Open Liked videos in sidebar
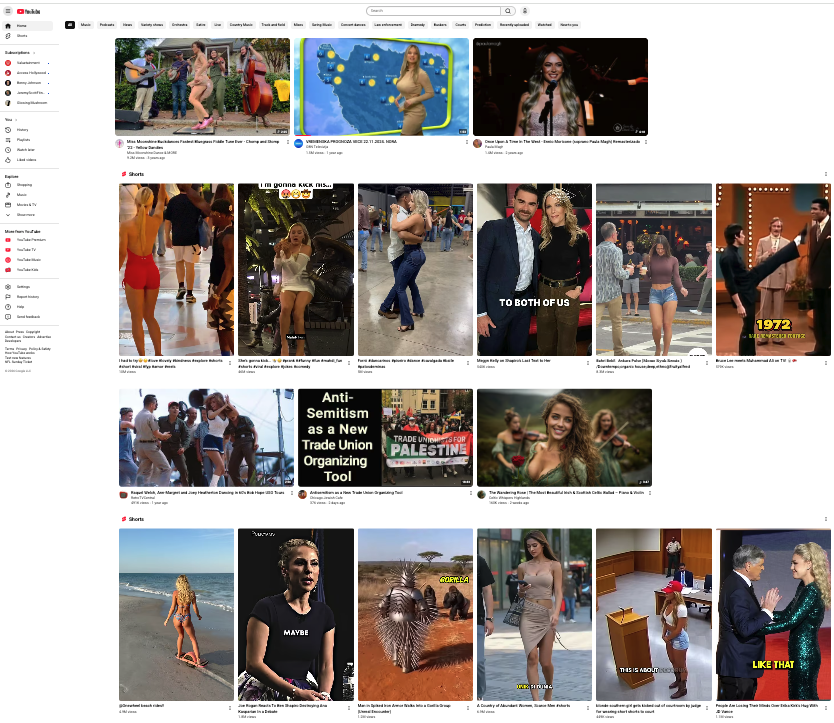This screenshot has height=723, width=834. (x=26, y=160)
